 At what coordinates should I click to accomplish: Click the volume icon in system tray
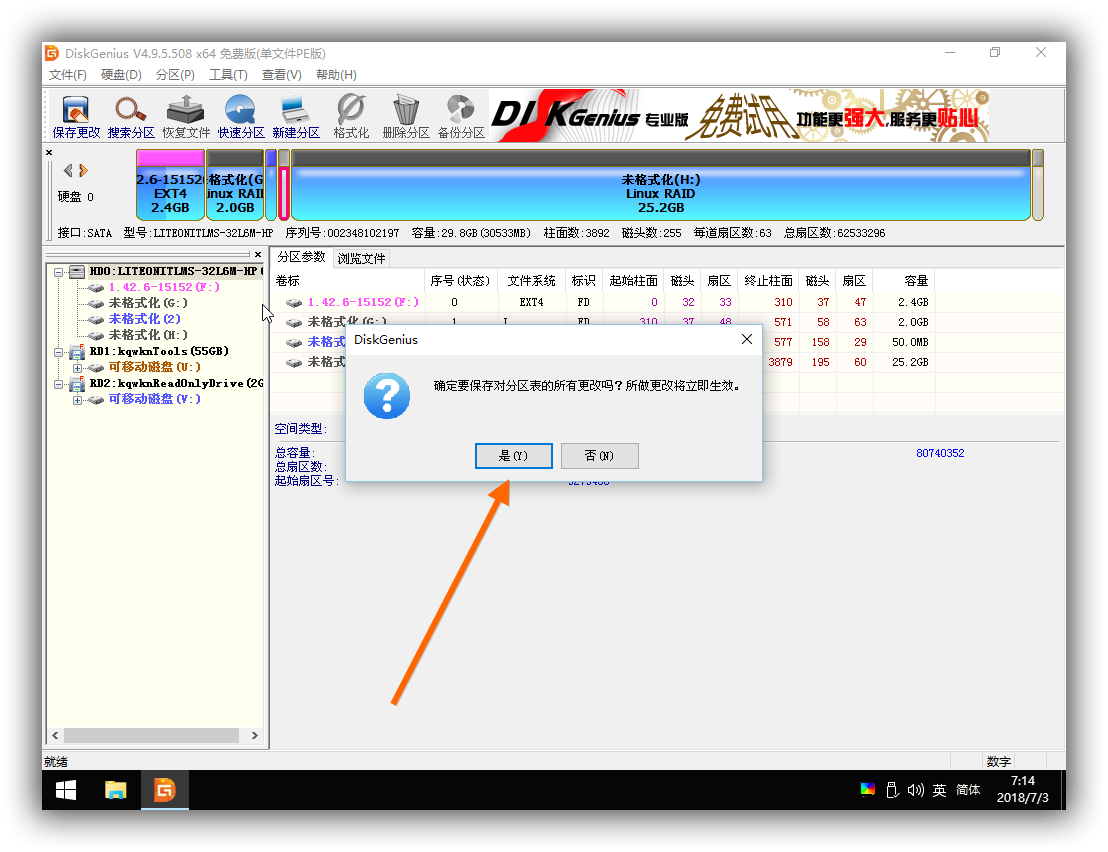(x=915, y=790)
